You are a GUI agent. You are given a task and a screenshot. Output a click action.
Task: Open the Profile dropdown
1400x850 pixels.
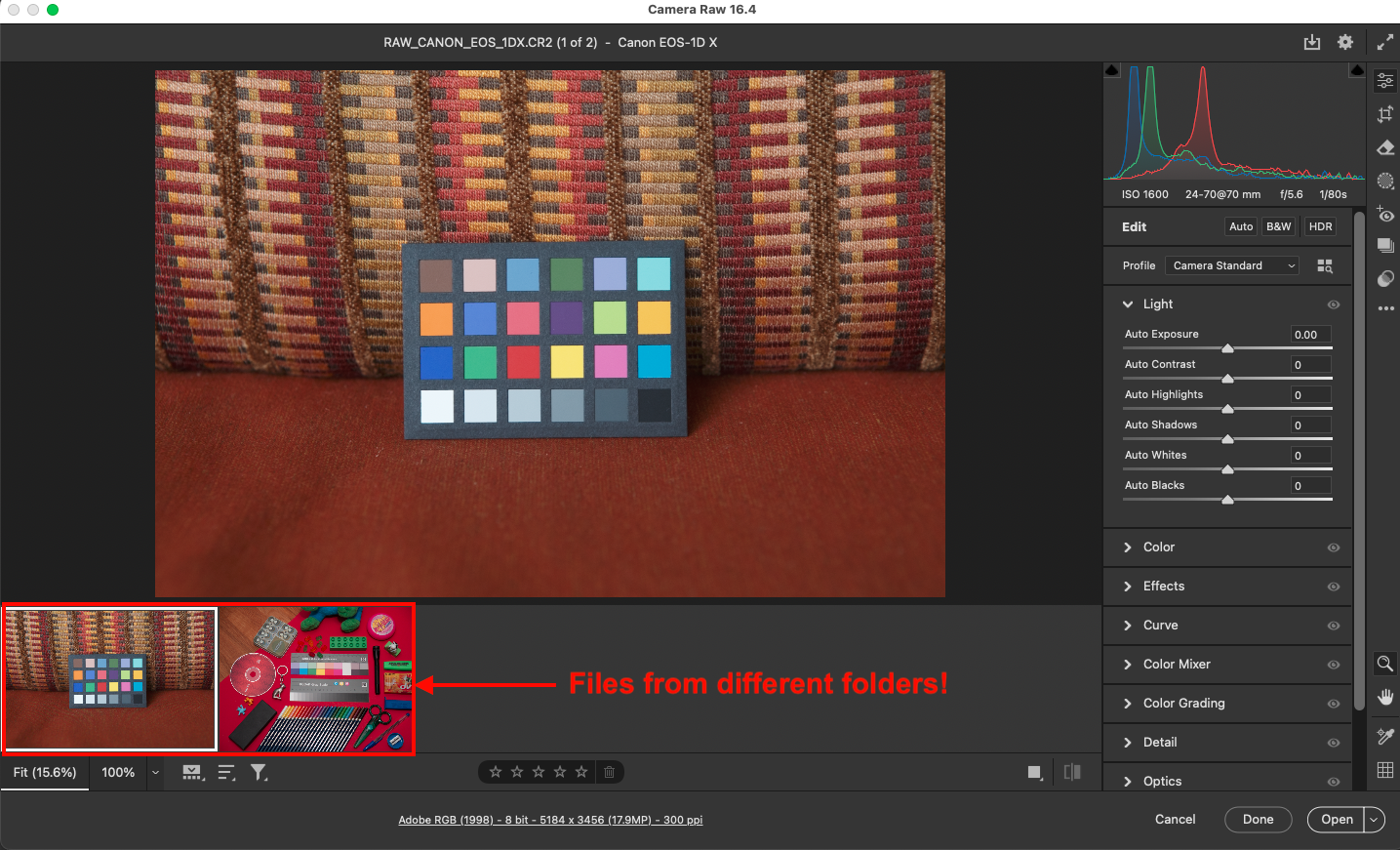pos(1231,264)
